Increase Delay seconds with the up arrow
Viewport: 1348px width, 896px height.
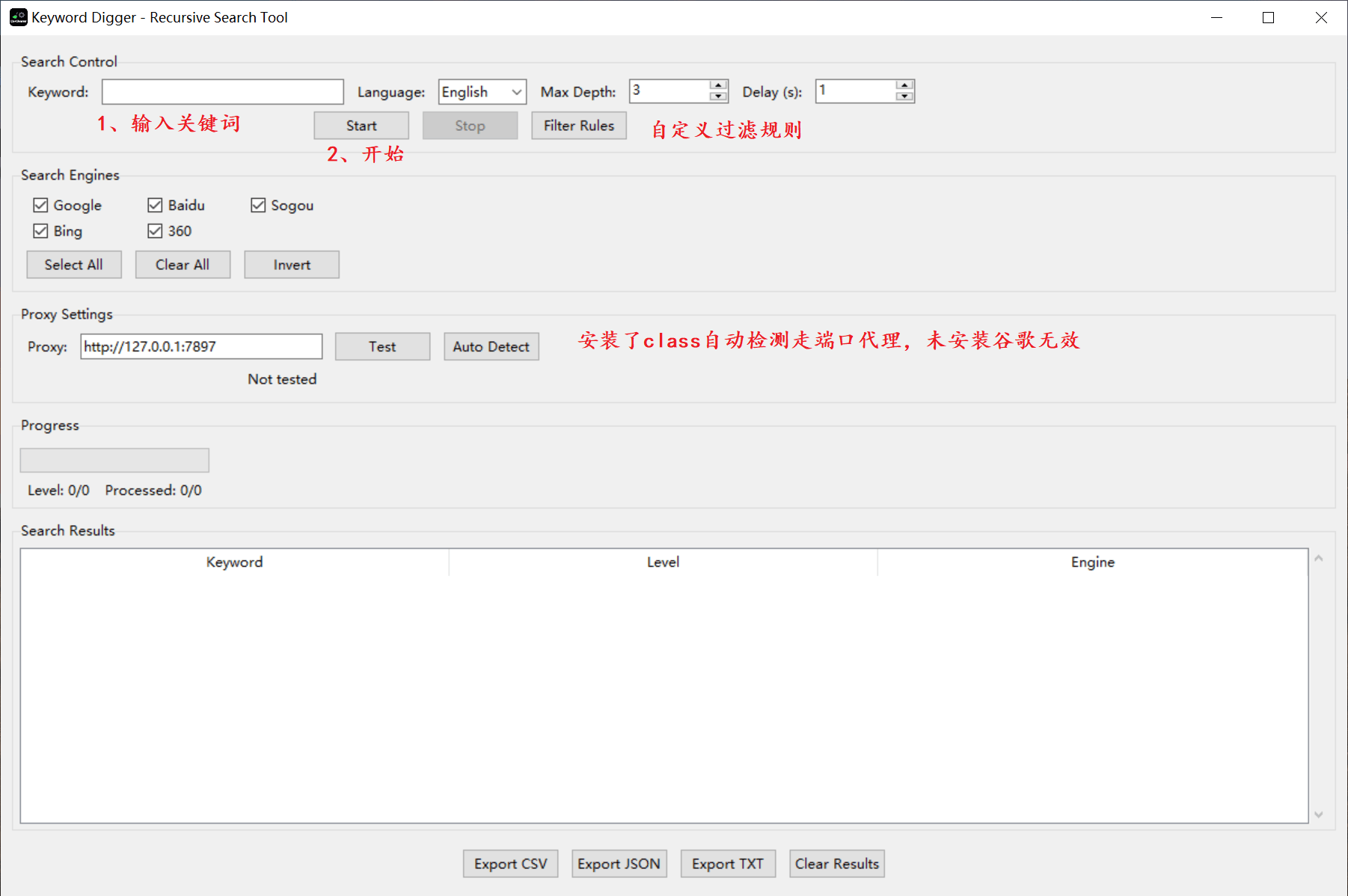tap(904, 85)
